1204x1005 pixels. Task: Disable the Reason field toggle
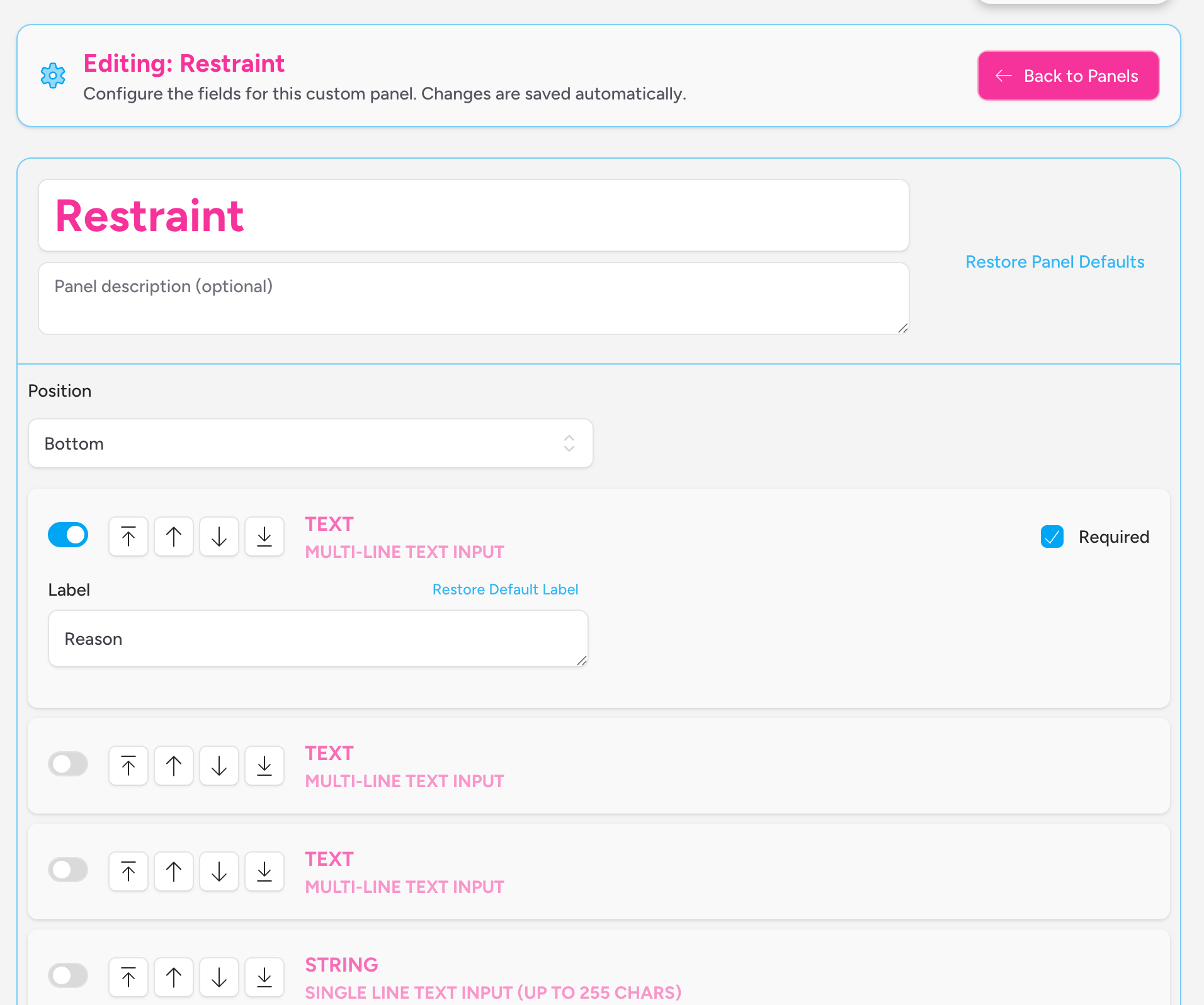(x=68, y=534)
